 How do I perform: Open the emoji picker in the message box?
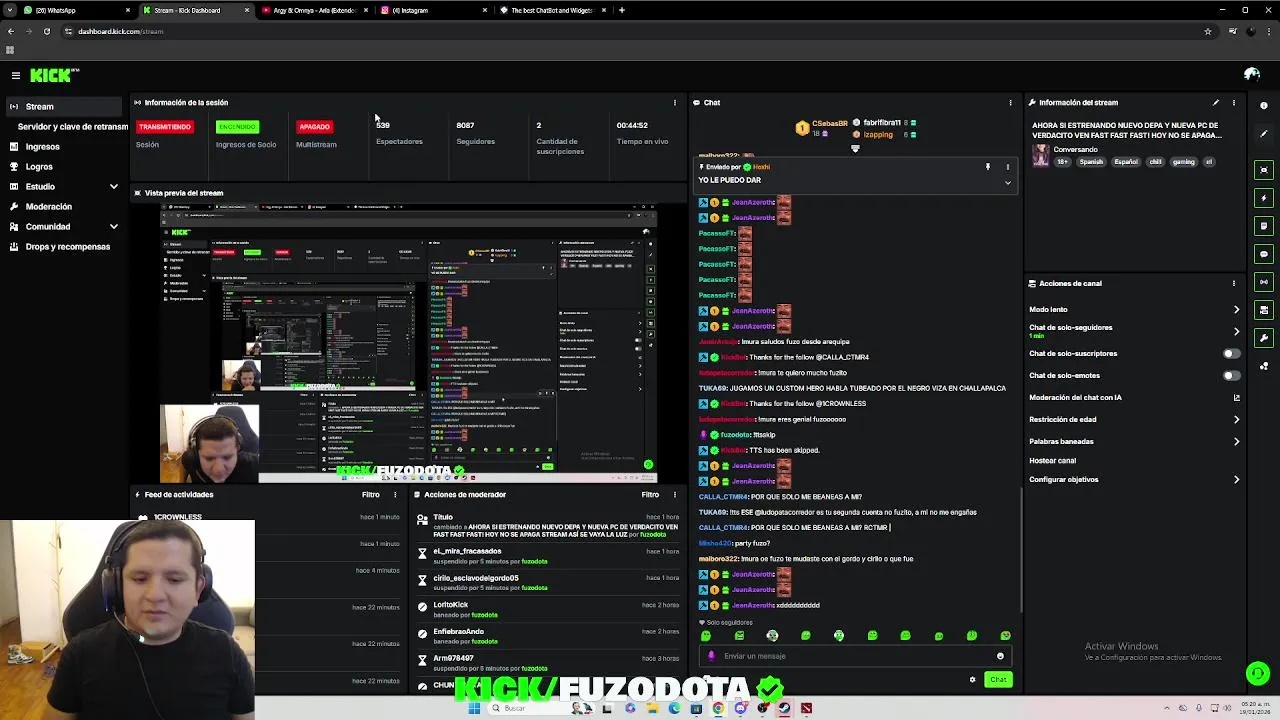pyautogui.click(x=1000, y=656)
